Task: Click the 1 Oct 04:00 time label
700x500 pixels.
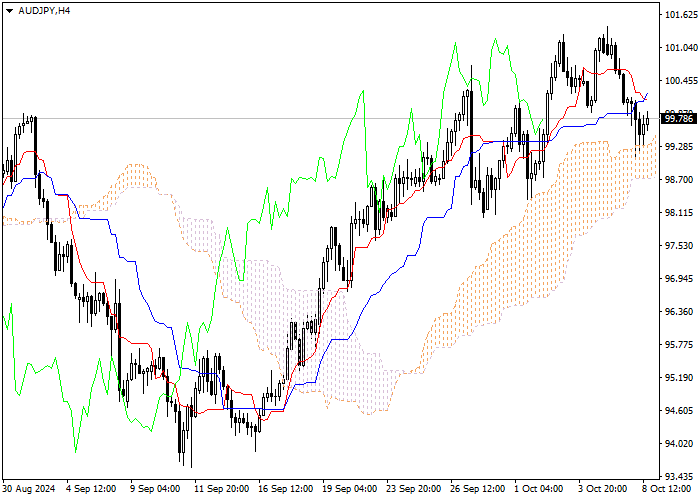Action: [539, 489]
